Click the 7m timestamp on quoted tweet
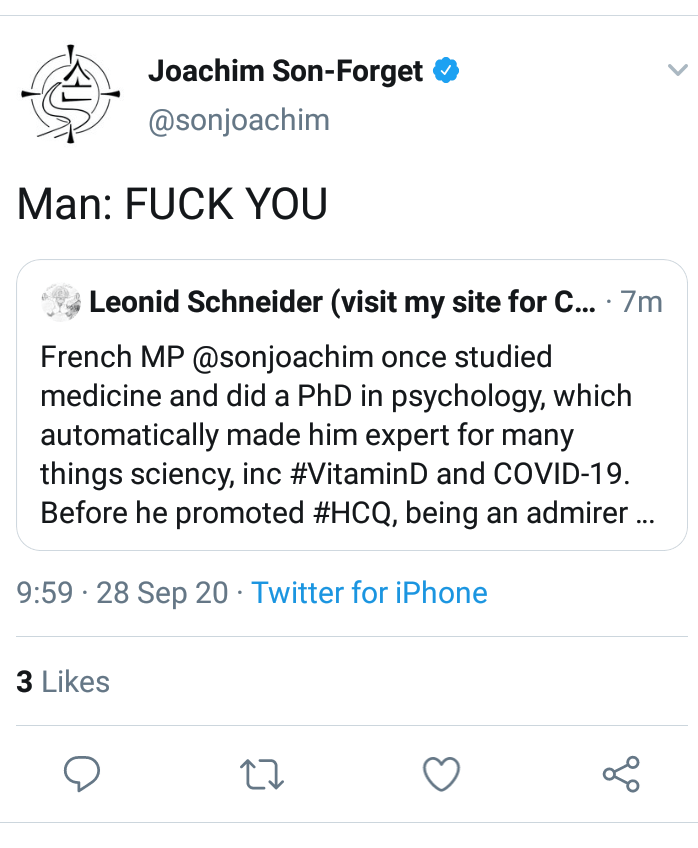The height and width of the screenshot is (848, 698). pyautogui.click(x=642, y=302)
